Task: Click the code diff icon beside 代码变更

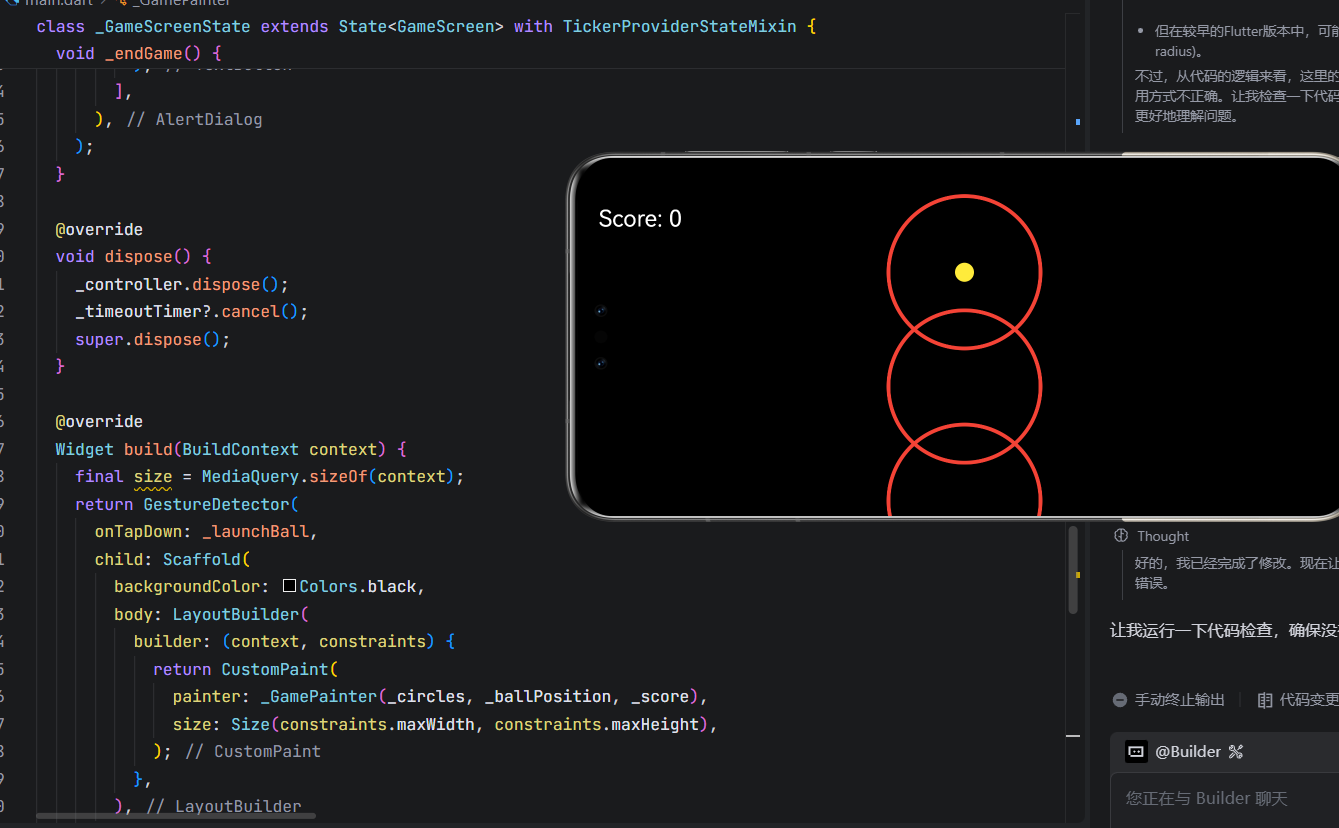Action: tap(1265, 700)
